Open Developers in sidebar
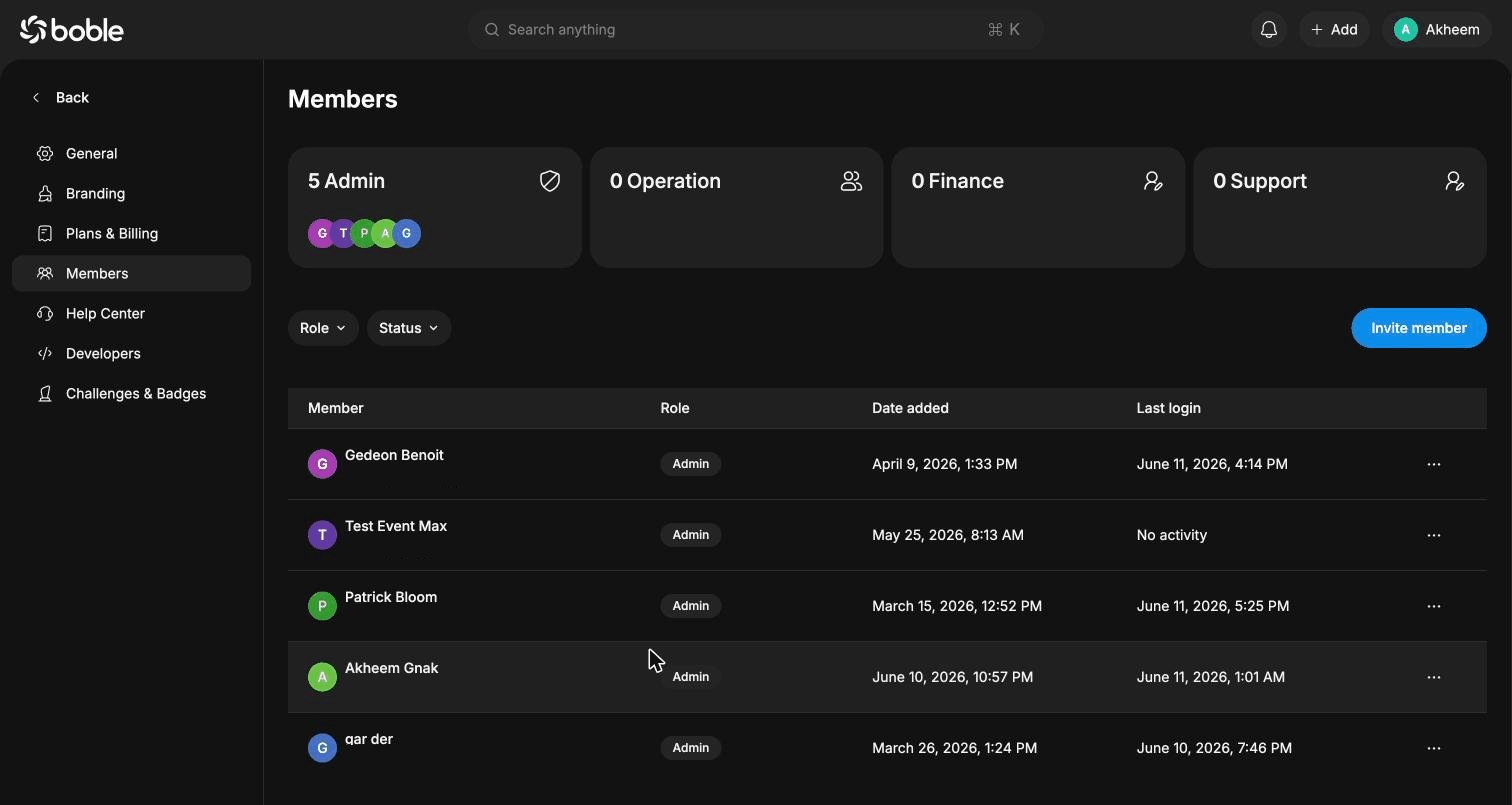 click(x=131, y=353)
